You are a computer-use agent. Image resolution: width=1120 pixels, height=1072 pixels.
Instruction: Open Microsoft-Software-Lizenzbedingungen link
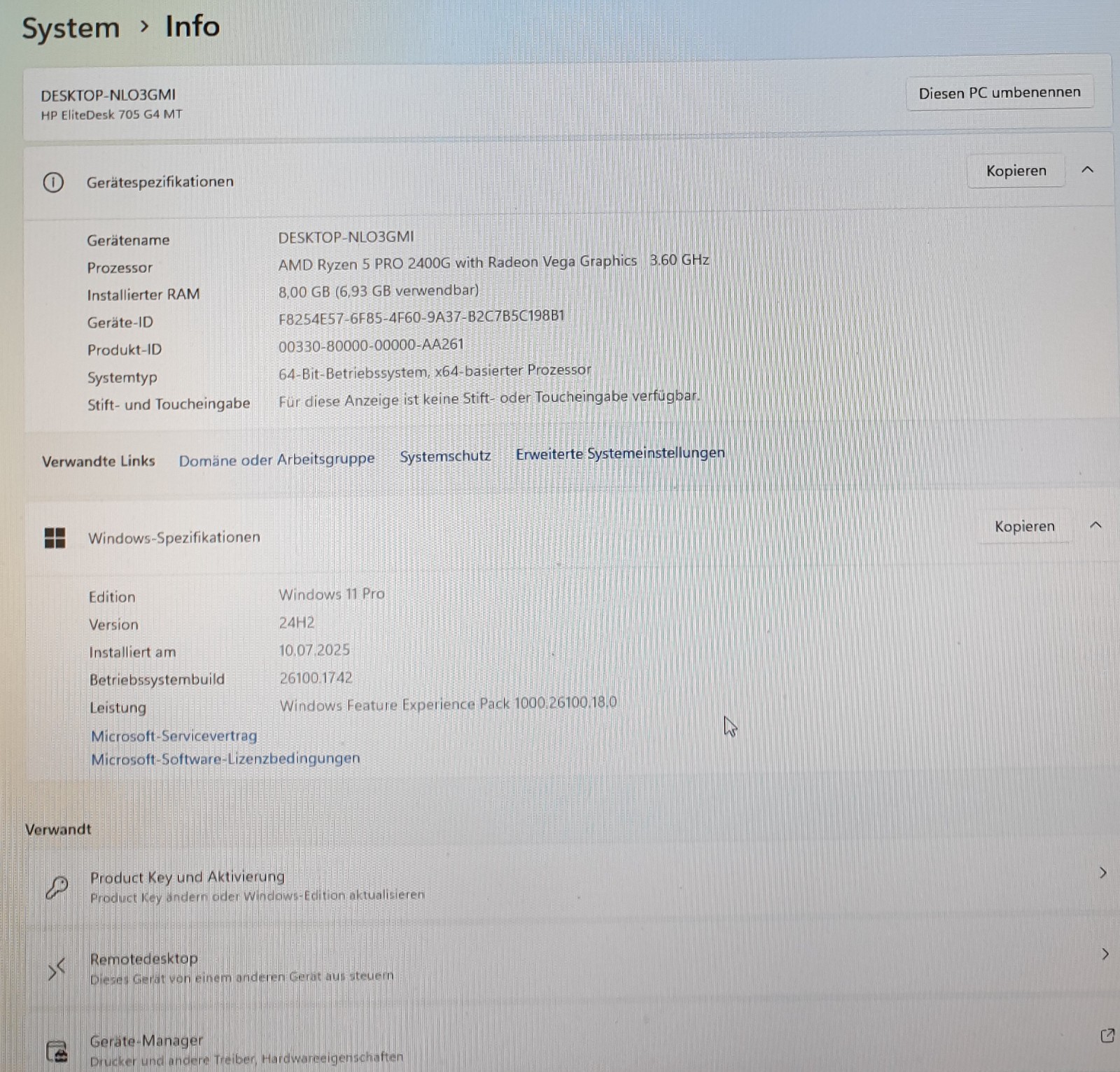[x=225, y=759]
